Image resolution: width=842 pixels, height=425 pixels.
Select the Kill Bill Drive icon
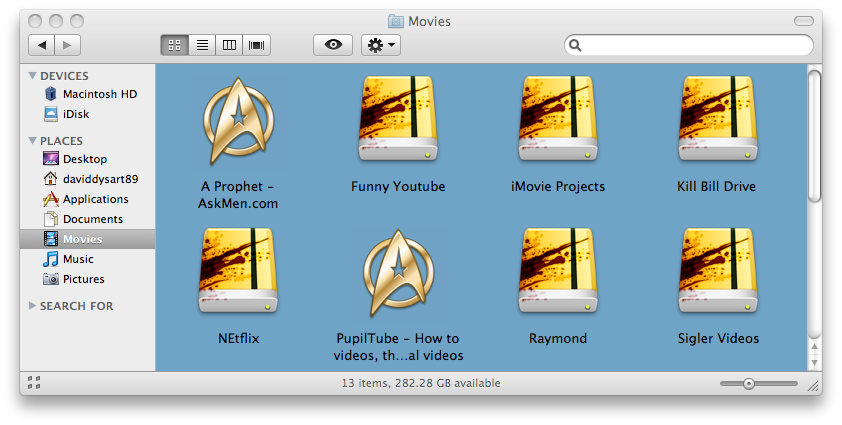718,119
